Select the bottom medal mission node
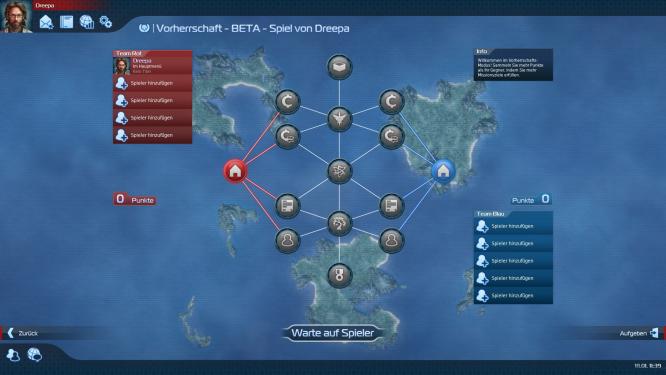Screen dimensions: 666x375 pos(339,275)
